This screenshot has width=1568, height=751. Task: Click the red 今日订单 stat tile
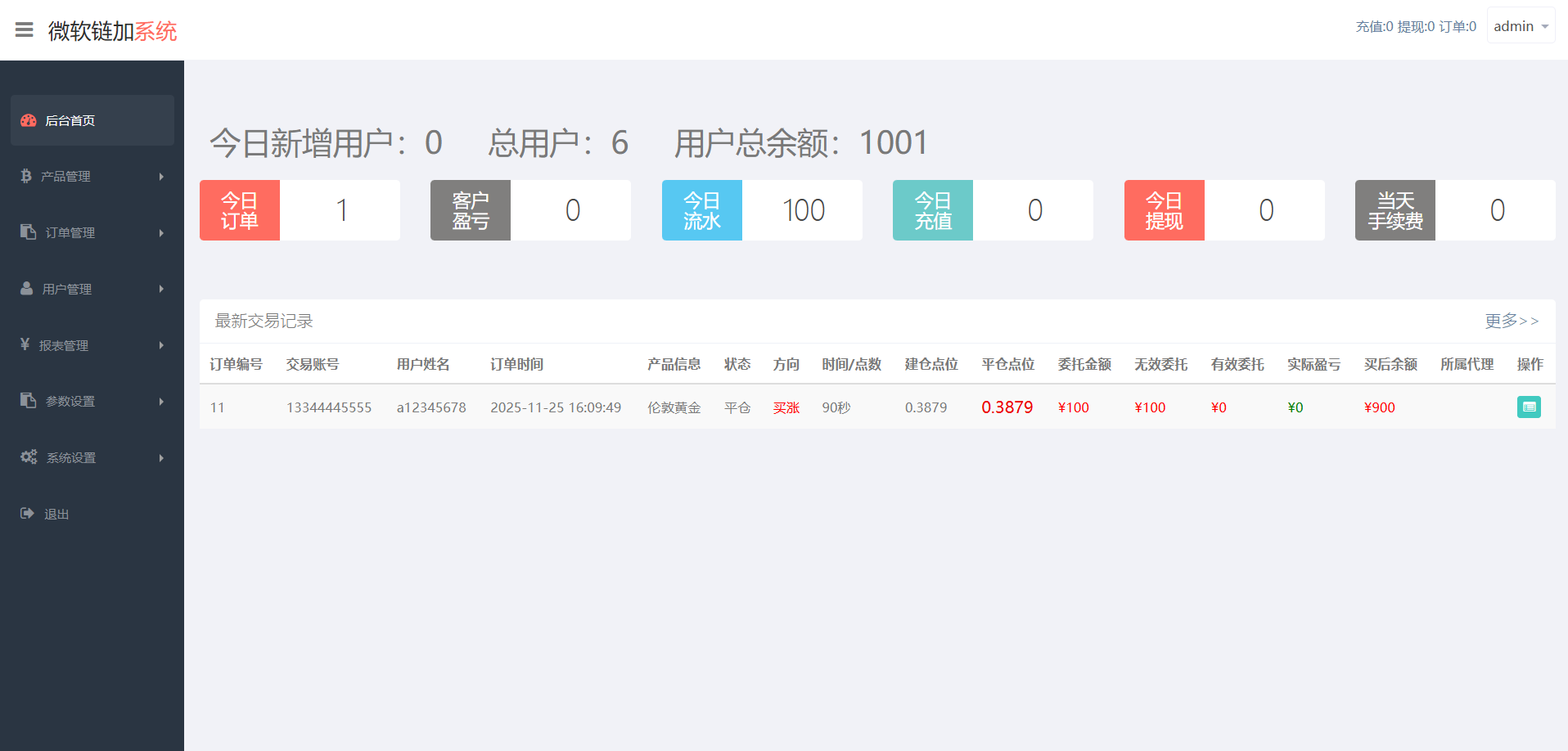coord(240,210)
